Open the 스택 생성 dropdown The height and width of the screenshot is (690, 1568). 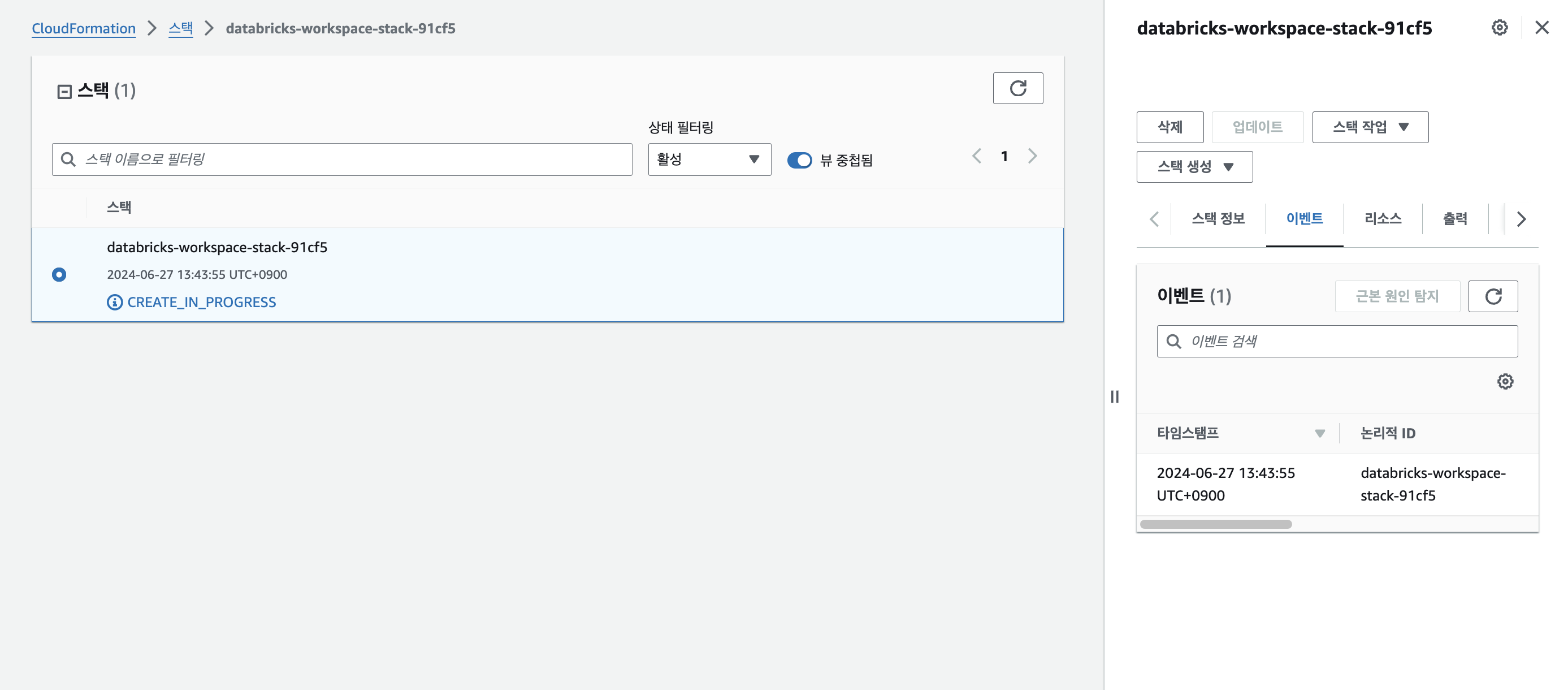click(1194, 167)
